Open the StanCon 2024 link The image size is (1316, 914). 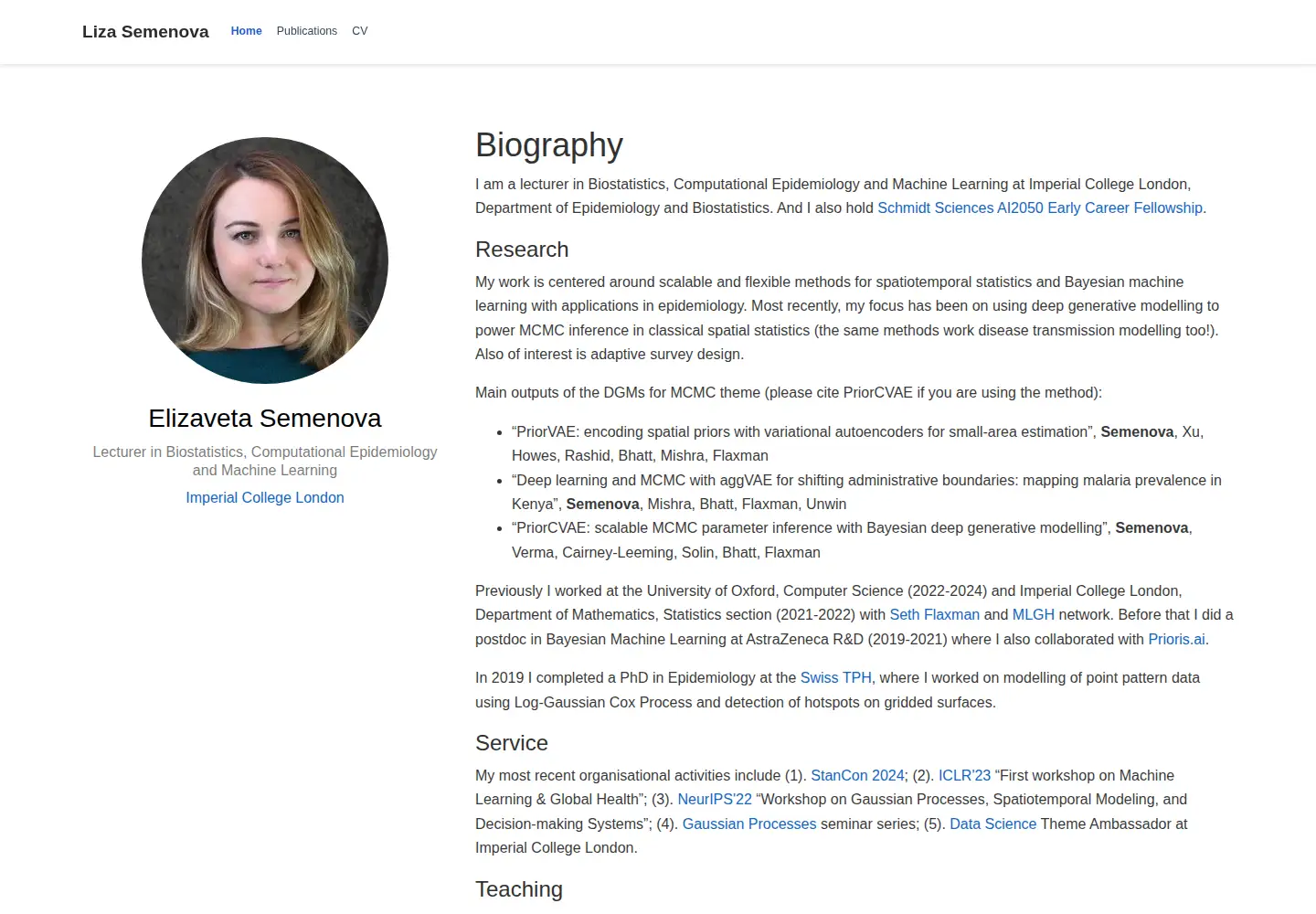[857, 775]
